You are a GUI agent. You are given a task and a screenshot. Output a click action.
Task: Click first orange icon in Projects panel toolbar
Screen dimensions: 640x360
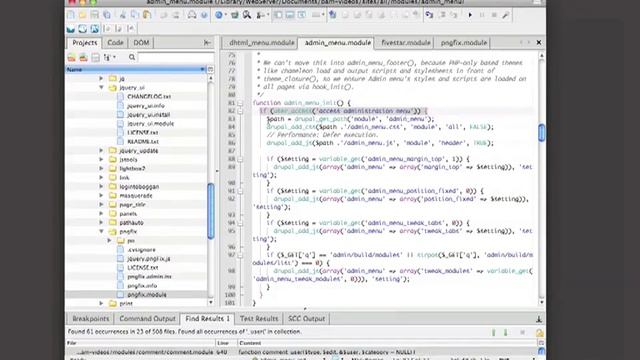tap(71, 57)
